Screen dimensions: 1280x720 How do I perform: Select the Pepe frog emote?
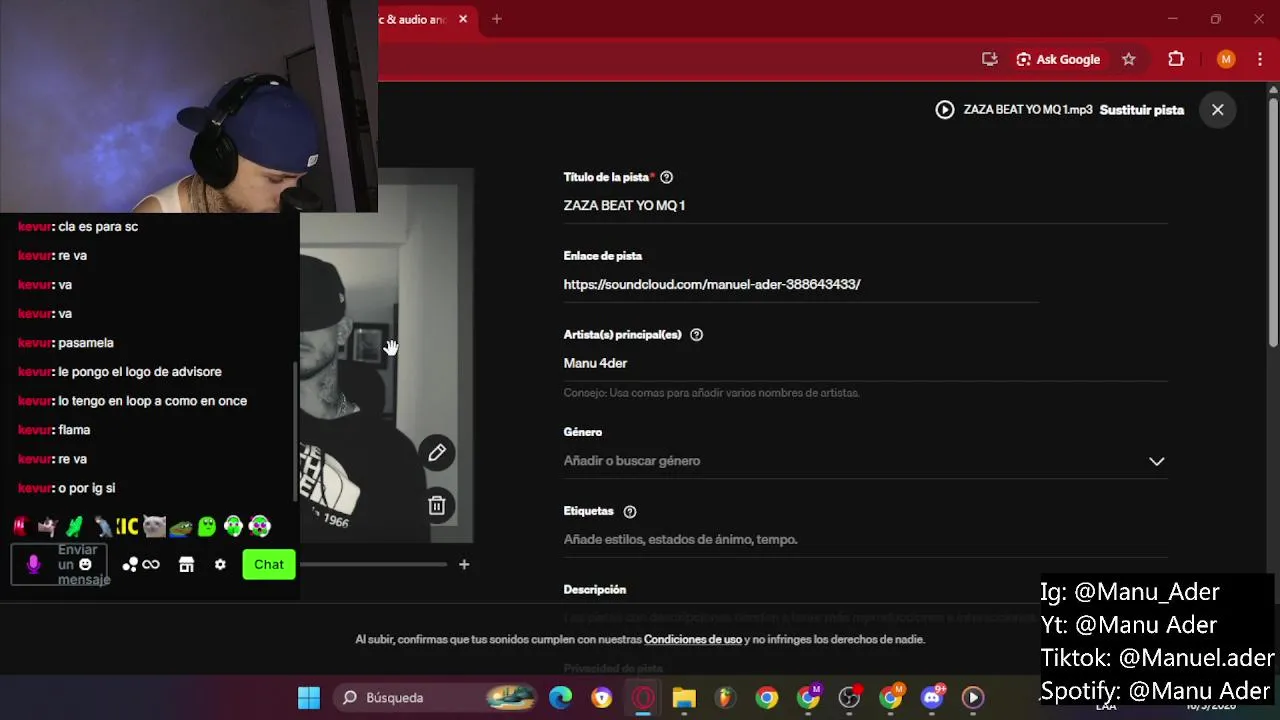(180, 526)
